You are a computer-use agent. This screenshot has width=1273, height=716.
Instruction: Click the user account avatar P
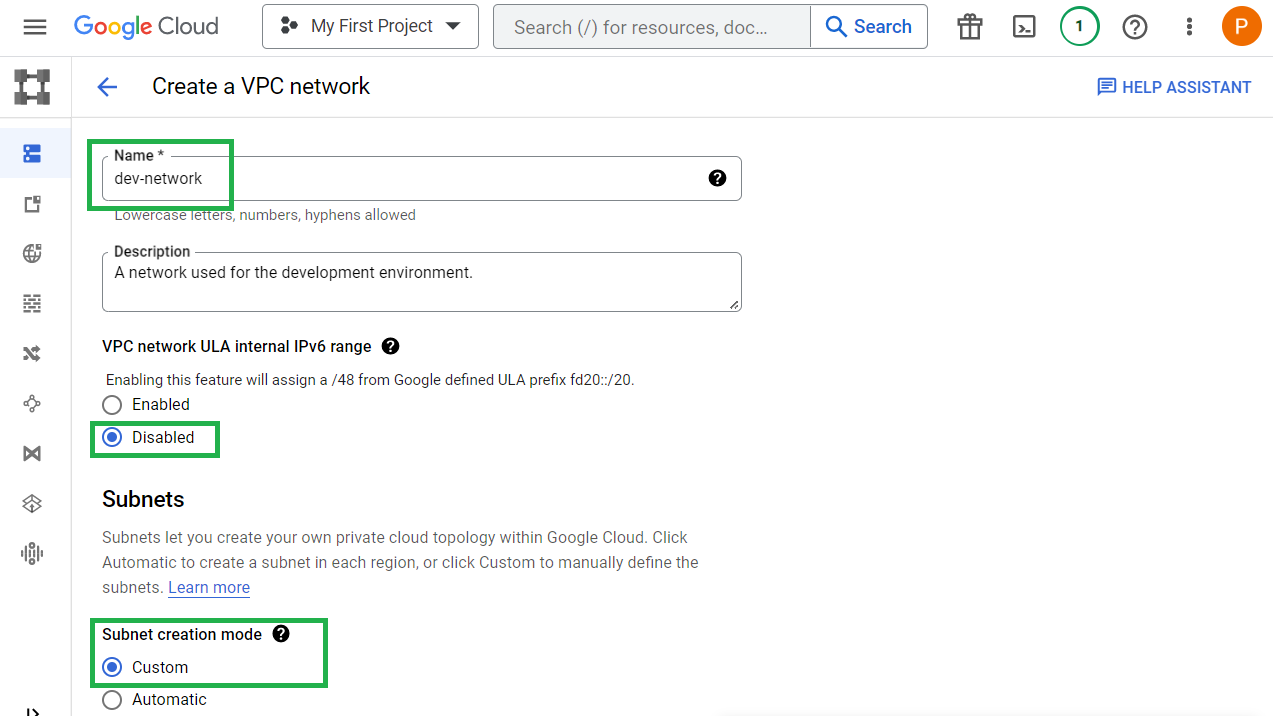tap(1241, 27)
